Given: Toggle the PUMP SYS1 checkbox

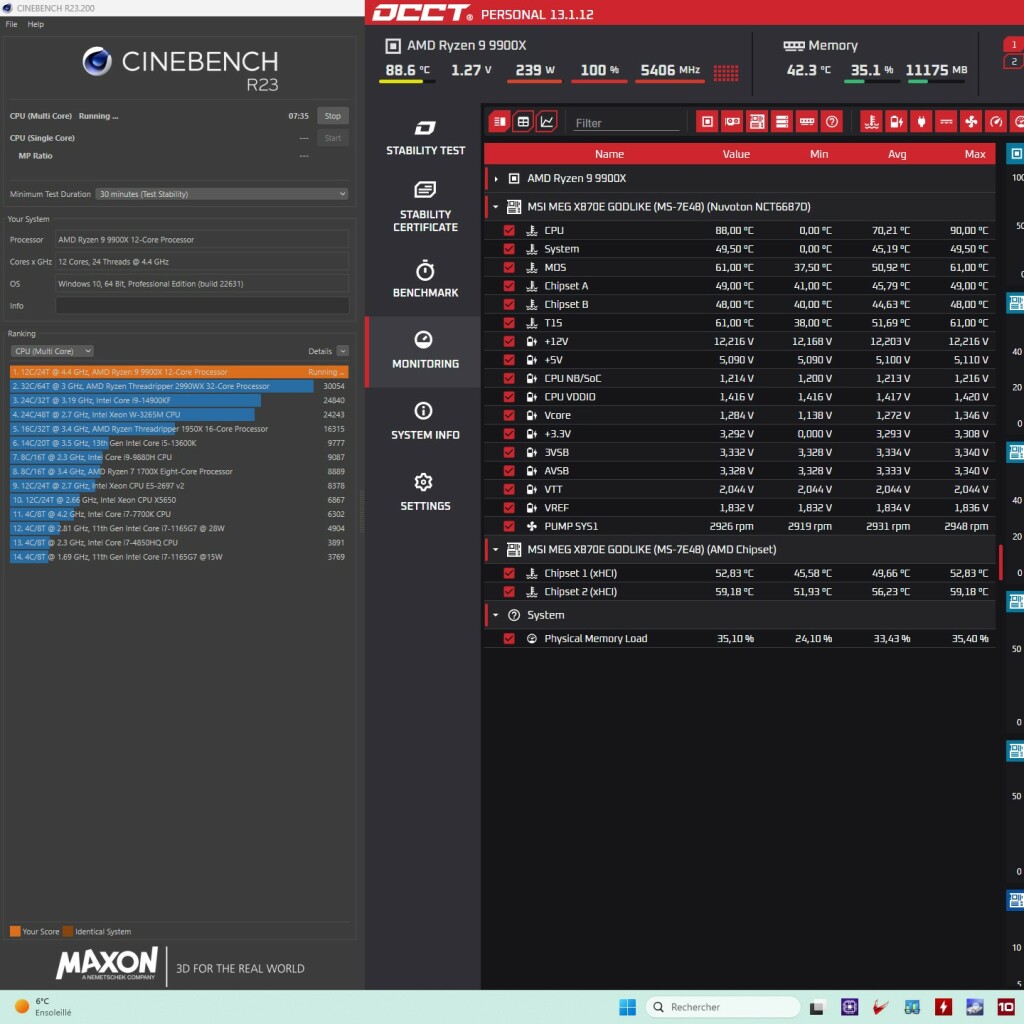Looking at the screenshot, I should click(x=509, y=526).
